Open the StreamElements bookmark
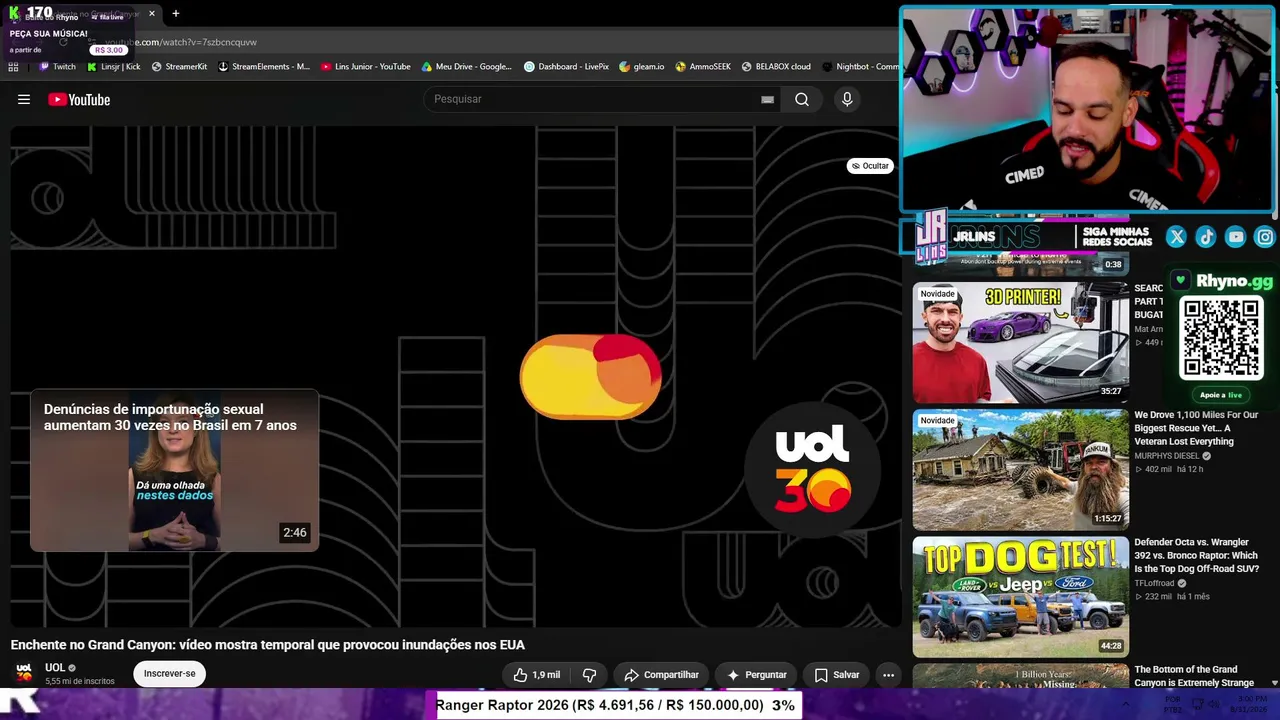 (264, 67)
